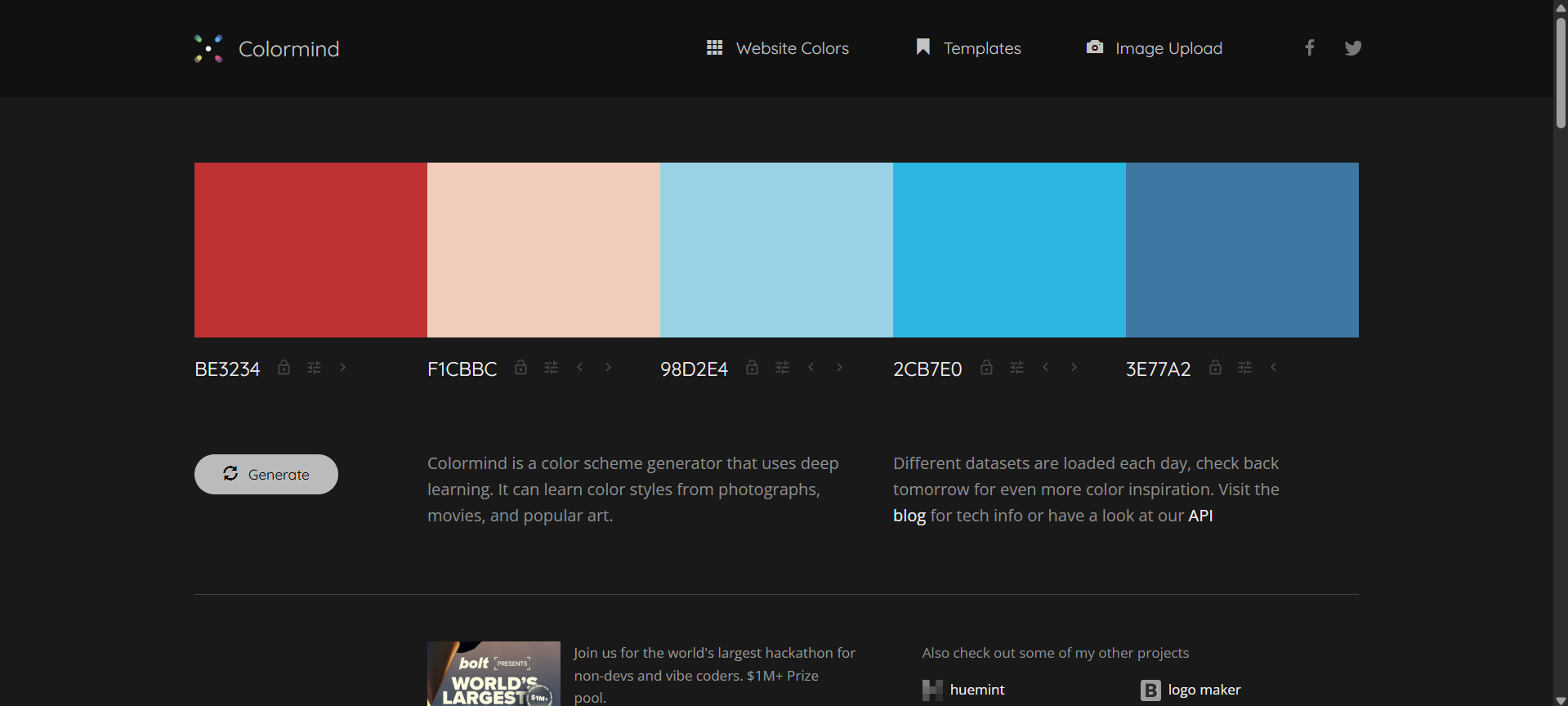Generate a new color palette
Image resolution: width=1568 pixels, height=706 pixels.
266,474
